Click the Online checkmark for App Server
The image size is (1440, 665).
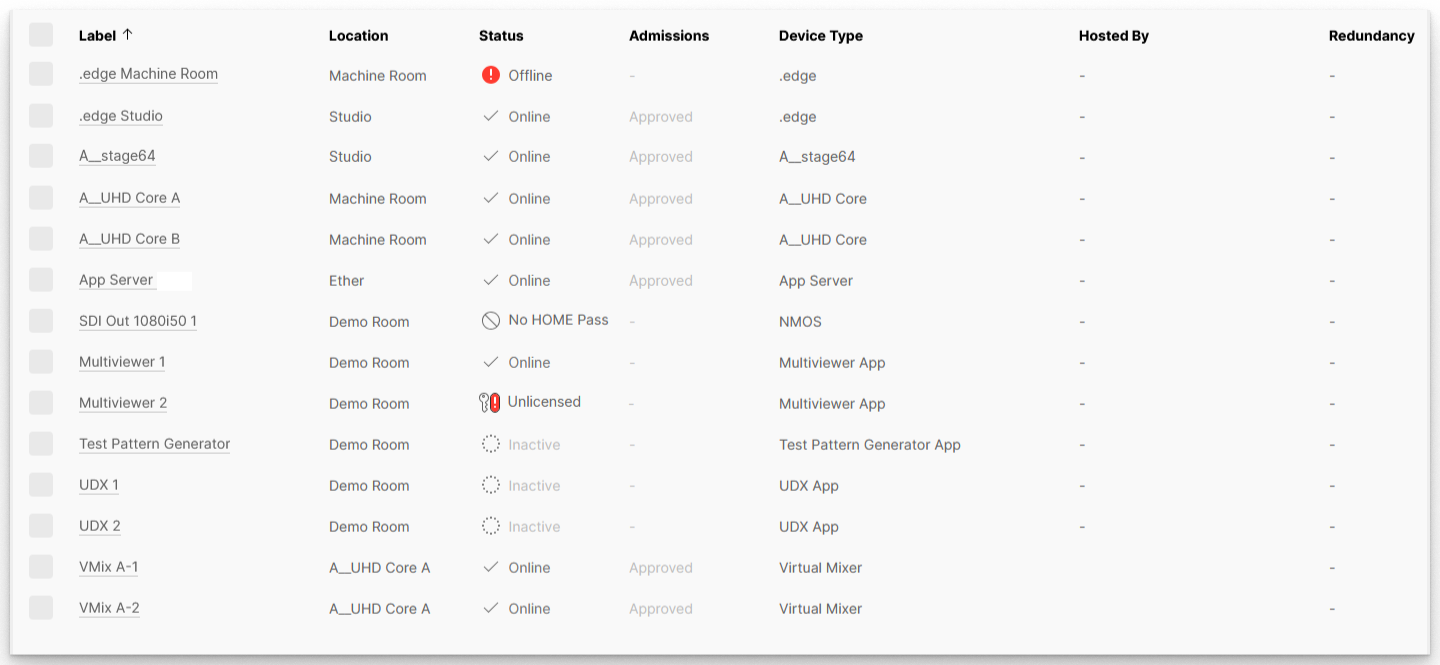(x=490, y=280)
